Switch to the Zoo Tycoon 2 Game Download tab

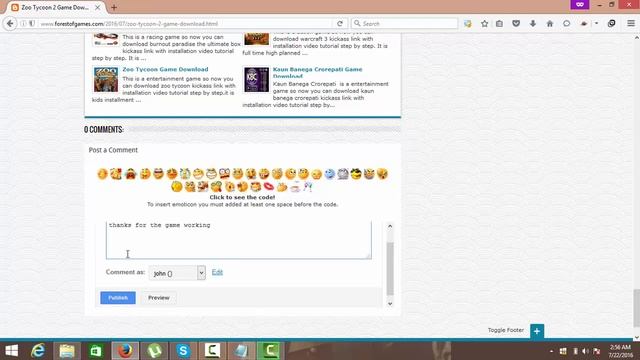click(56, 7)
